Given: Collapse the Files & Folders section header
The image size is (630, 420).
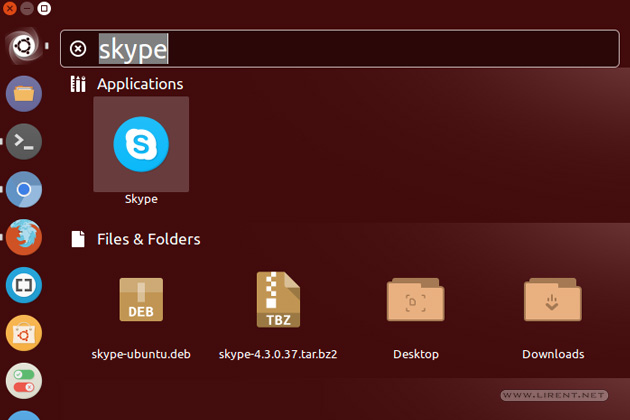Looking at the screenshot, I should [x=149, y=239].
